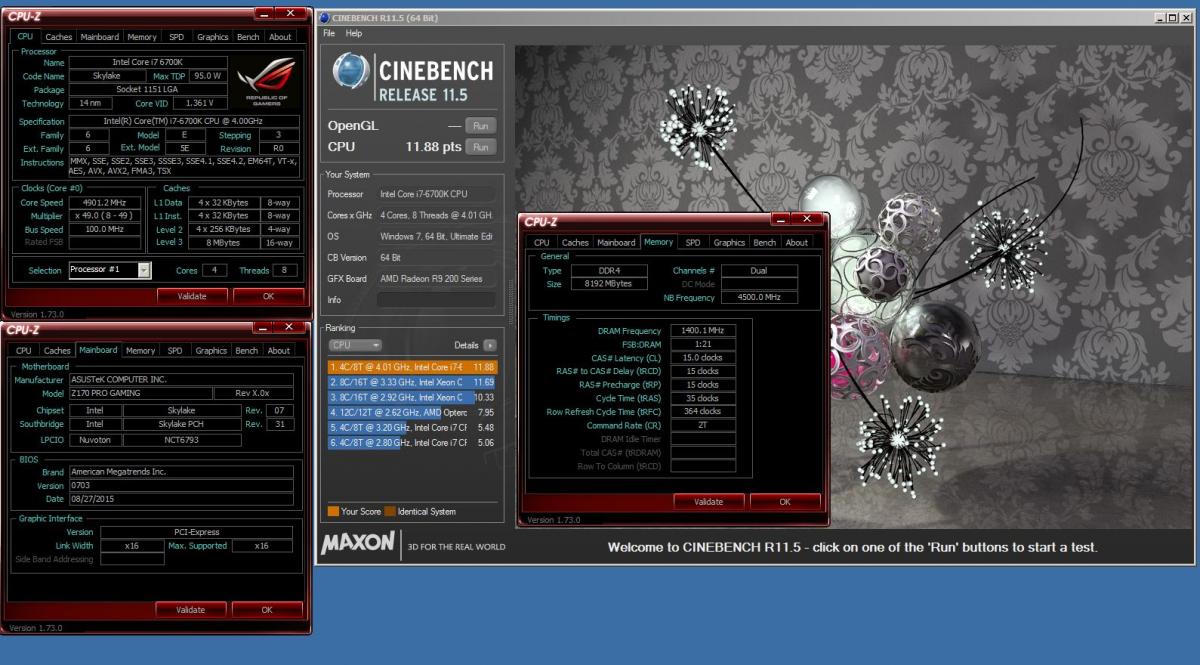
Task: Click the Multiplier value x 49.0
Action: point(104,215)
